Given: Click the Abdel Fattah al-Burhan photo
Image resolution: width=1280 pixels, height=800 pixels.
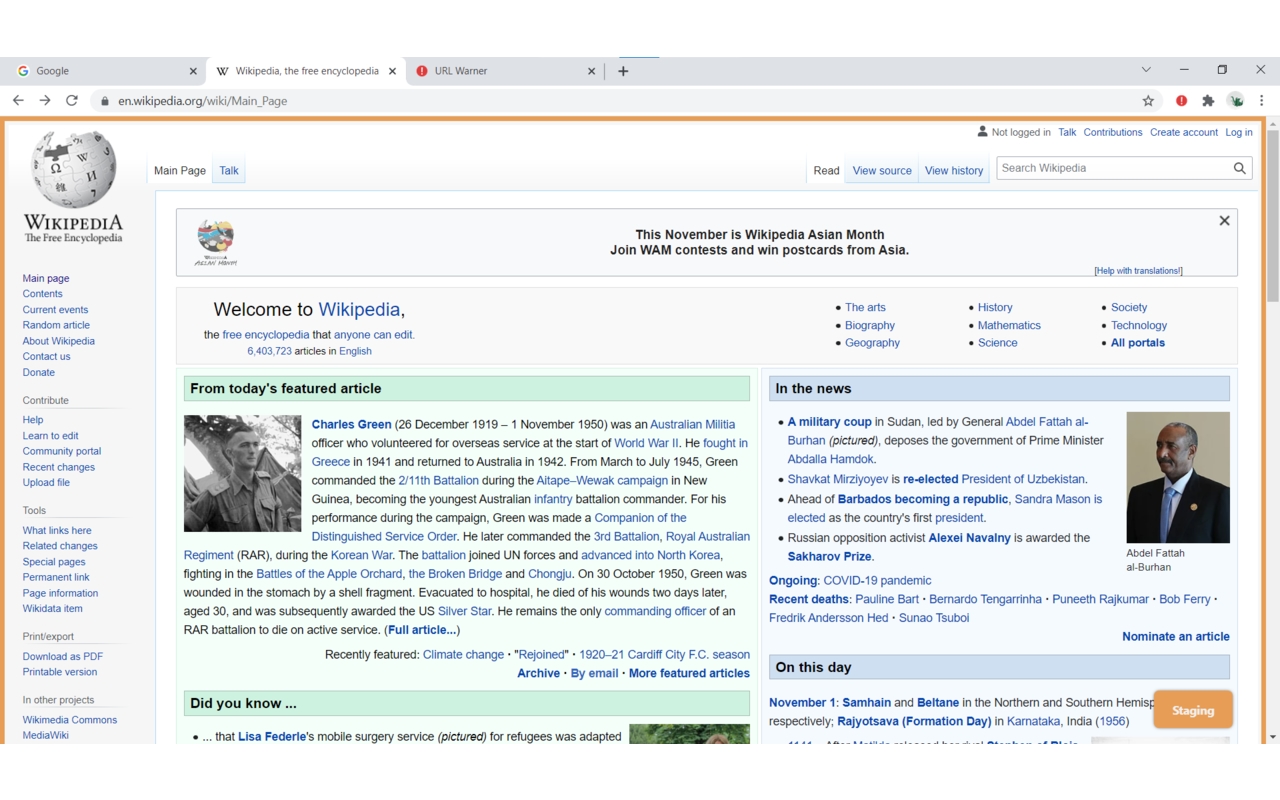Looking at the screenshot, I should point(1178,477).
